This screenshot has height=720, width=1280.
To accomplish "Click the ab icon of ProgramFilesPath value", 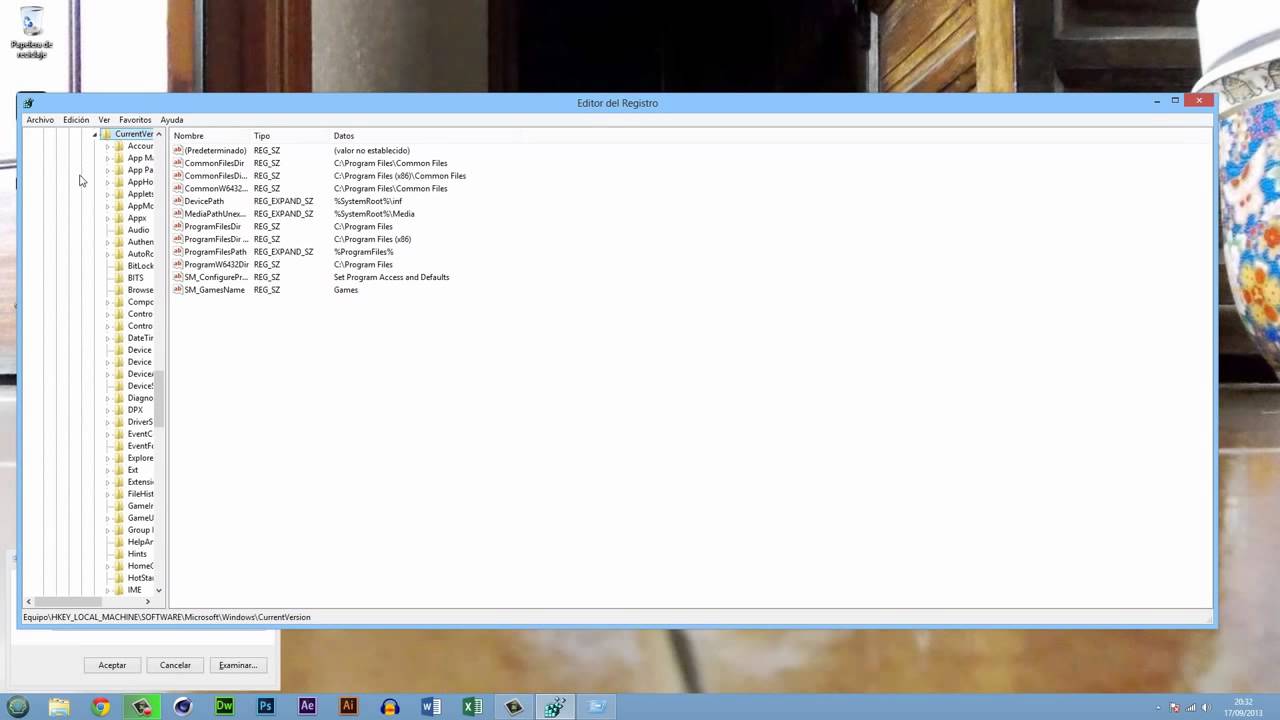I will coord(178,252).
